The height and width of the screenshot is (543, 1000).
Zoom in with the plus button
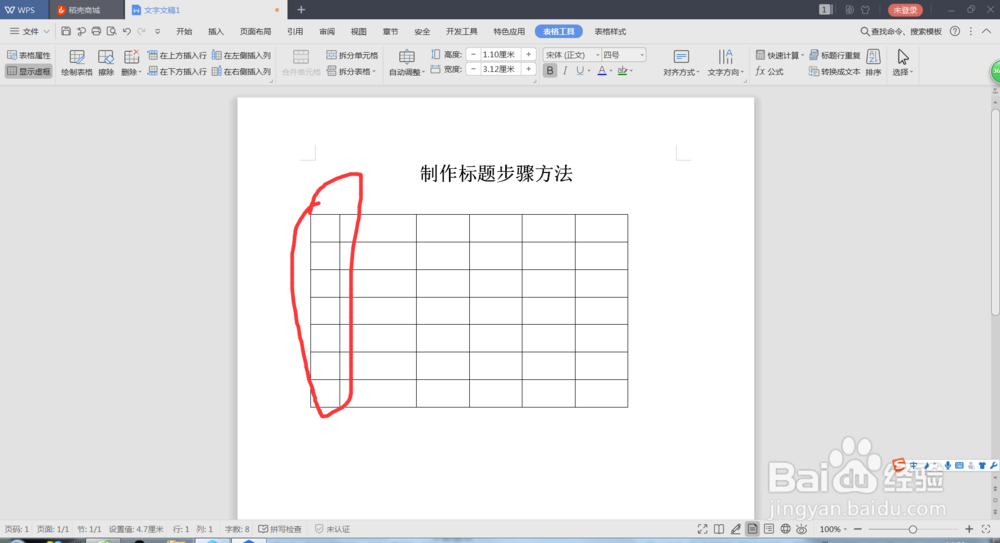[969, 529]
